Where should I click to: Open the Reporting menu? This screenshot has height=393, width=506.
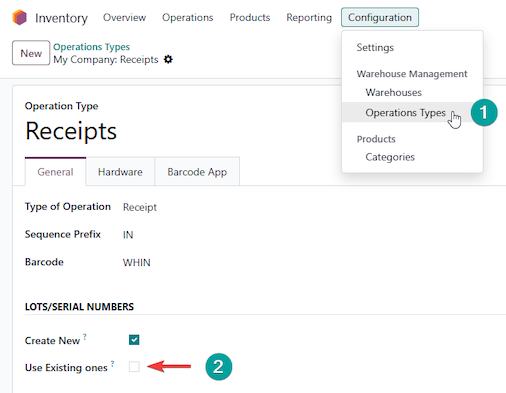[309, 17]
